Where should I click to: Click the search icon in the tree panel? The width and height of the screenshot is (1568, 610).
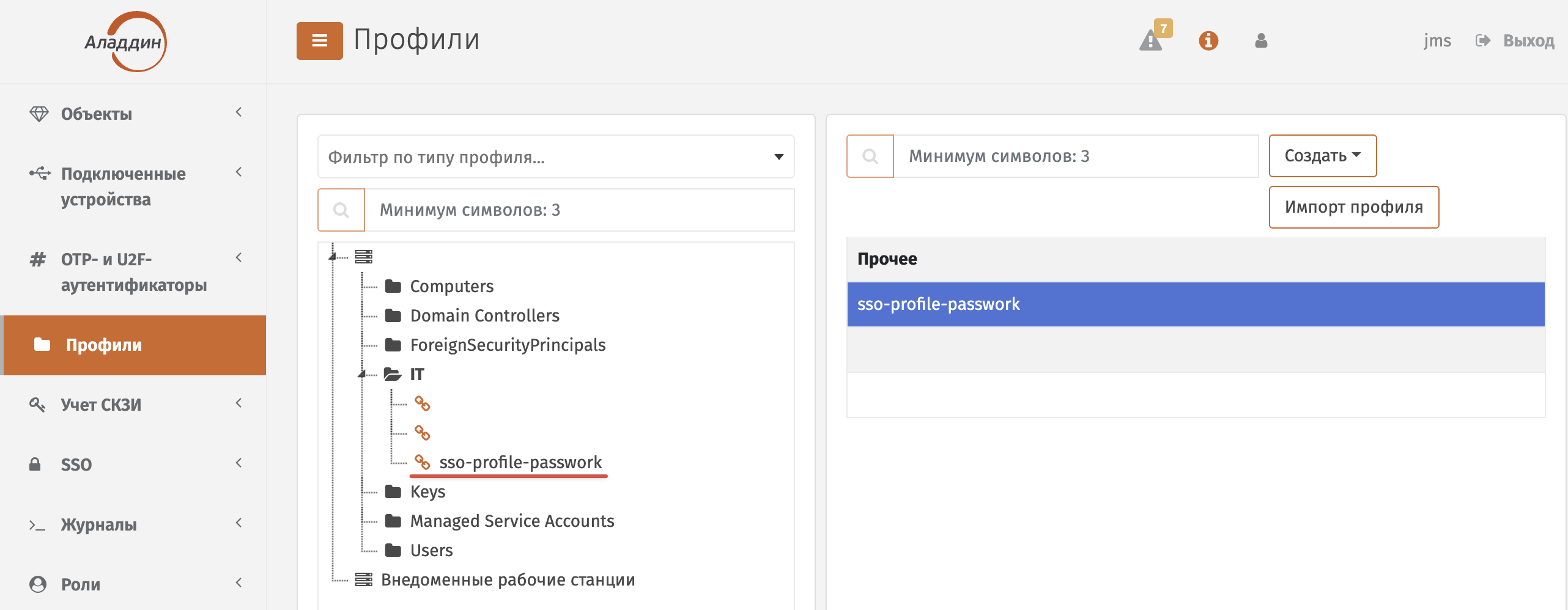(341, 210)
